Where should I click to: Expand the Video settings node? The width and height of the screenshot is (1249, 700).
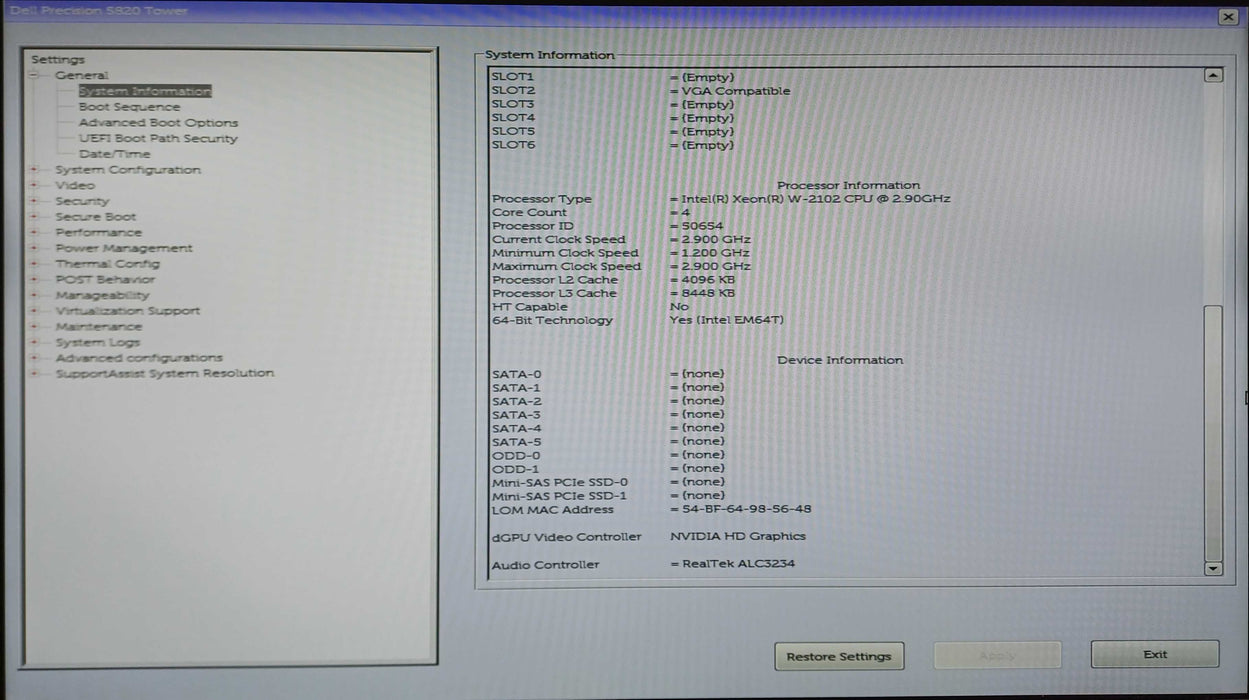(34, 185)
